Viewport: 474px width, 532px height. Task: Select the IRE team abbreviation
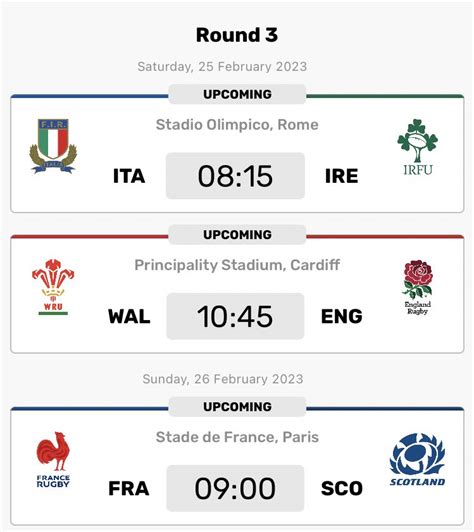pos(341,176)
